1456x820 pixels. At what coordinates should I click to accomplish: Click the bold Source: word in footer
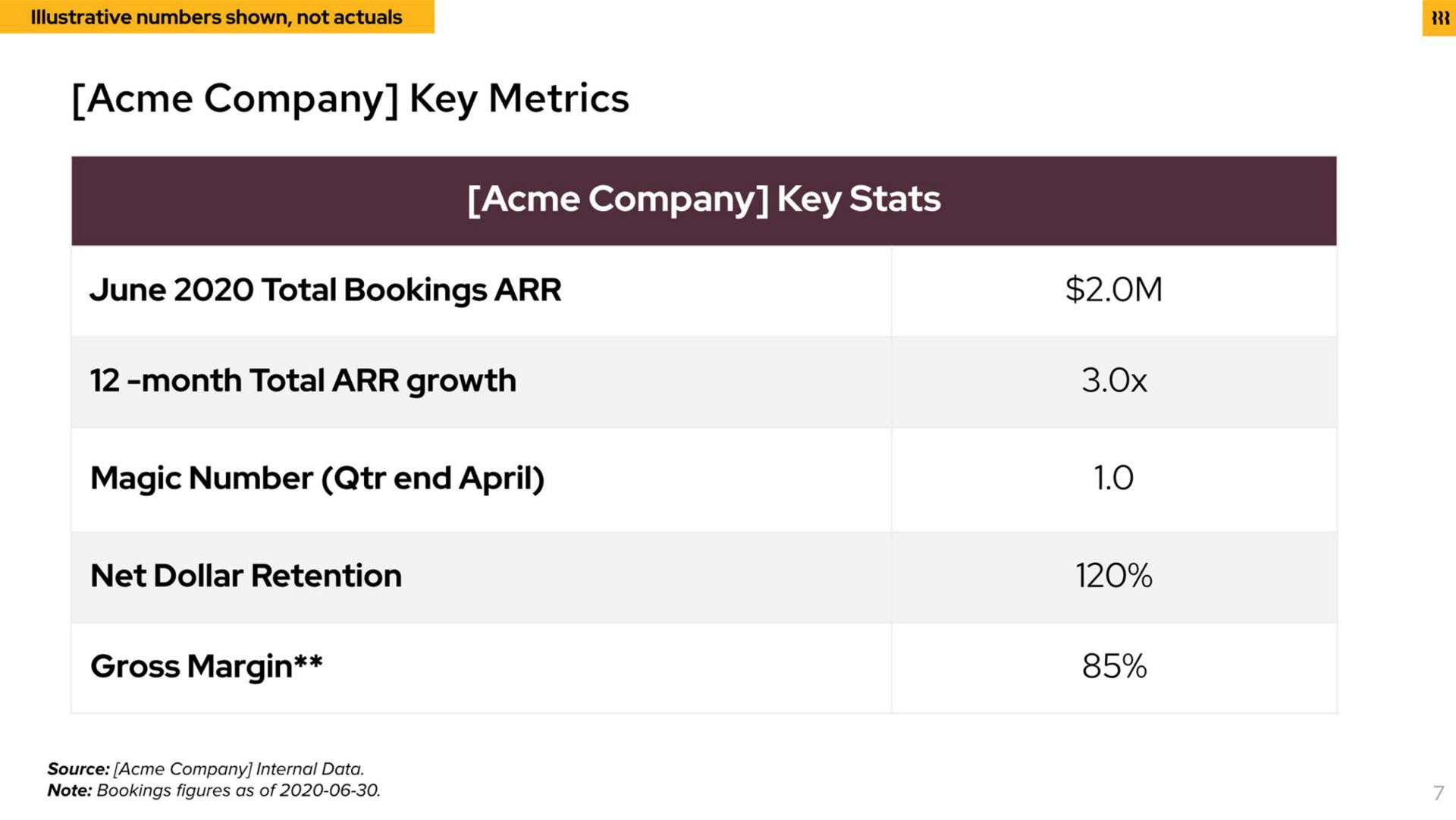(78, 769)
